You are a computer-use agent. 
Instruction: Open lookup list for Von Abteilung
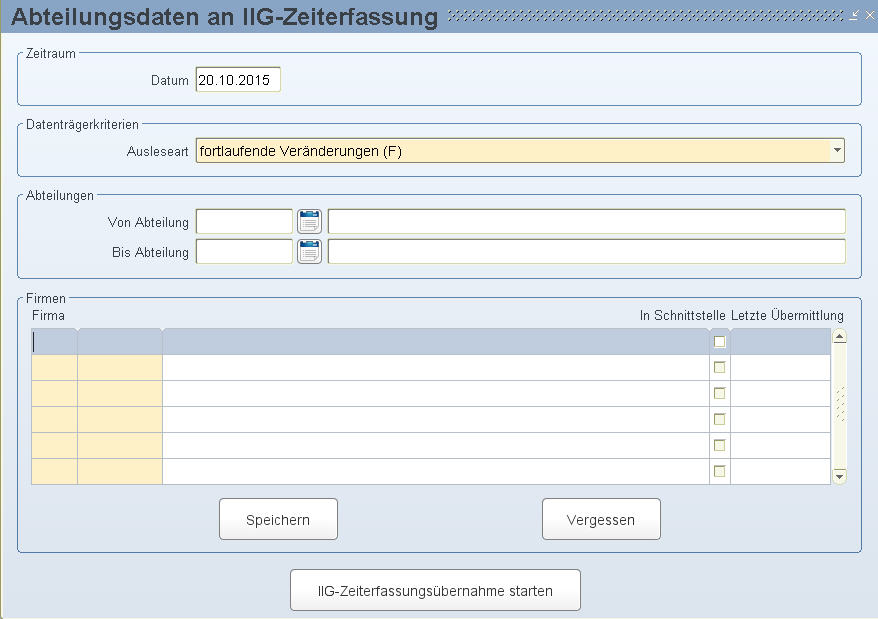[x=309, y=221]
